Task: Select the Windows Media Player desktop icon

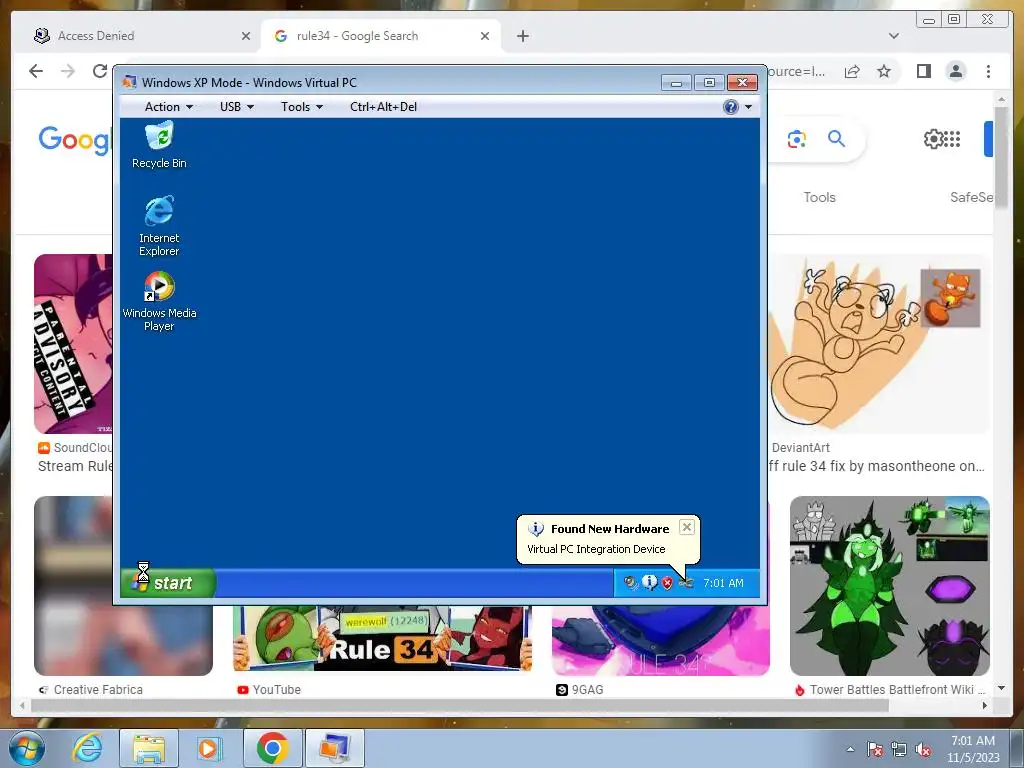Action: tap(159, 301)
